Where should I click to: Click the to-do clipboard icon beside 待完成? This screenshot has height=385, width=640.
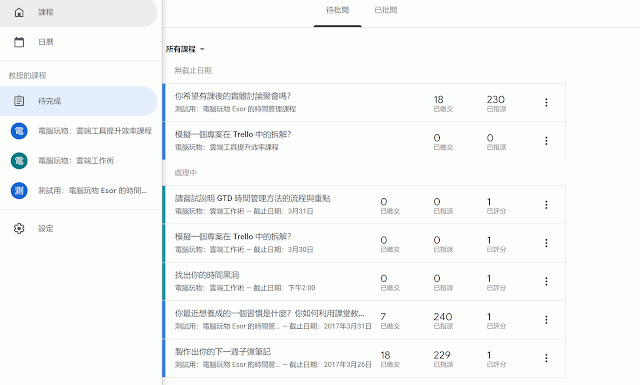(x=19, y=101)
